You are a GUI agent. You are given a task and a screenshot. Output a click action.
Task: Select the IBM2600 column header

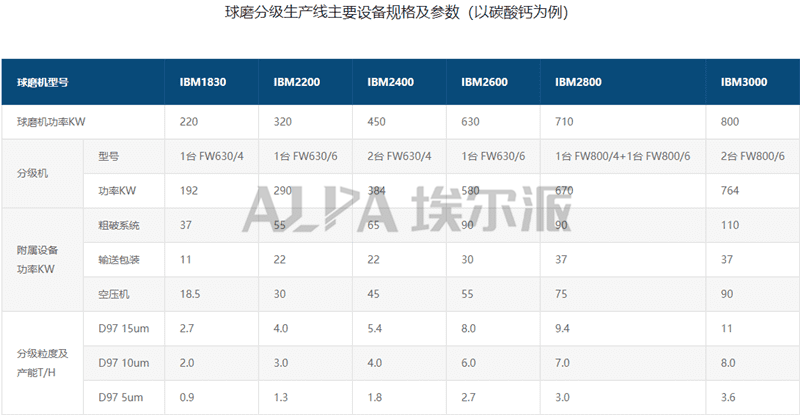[x=484, y=83]
